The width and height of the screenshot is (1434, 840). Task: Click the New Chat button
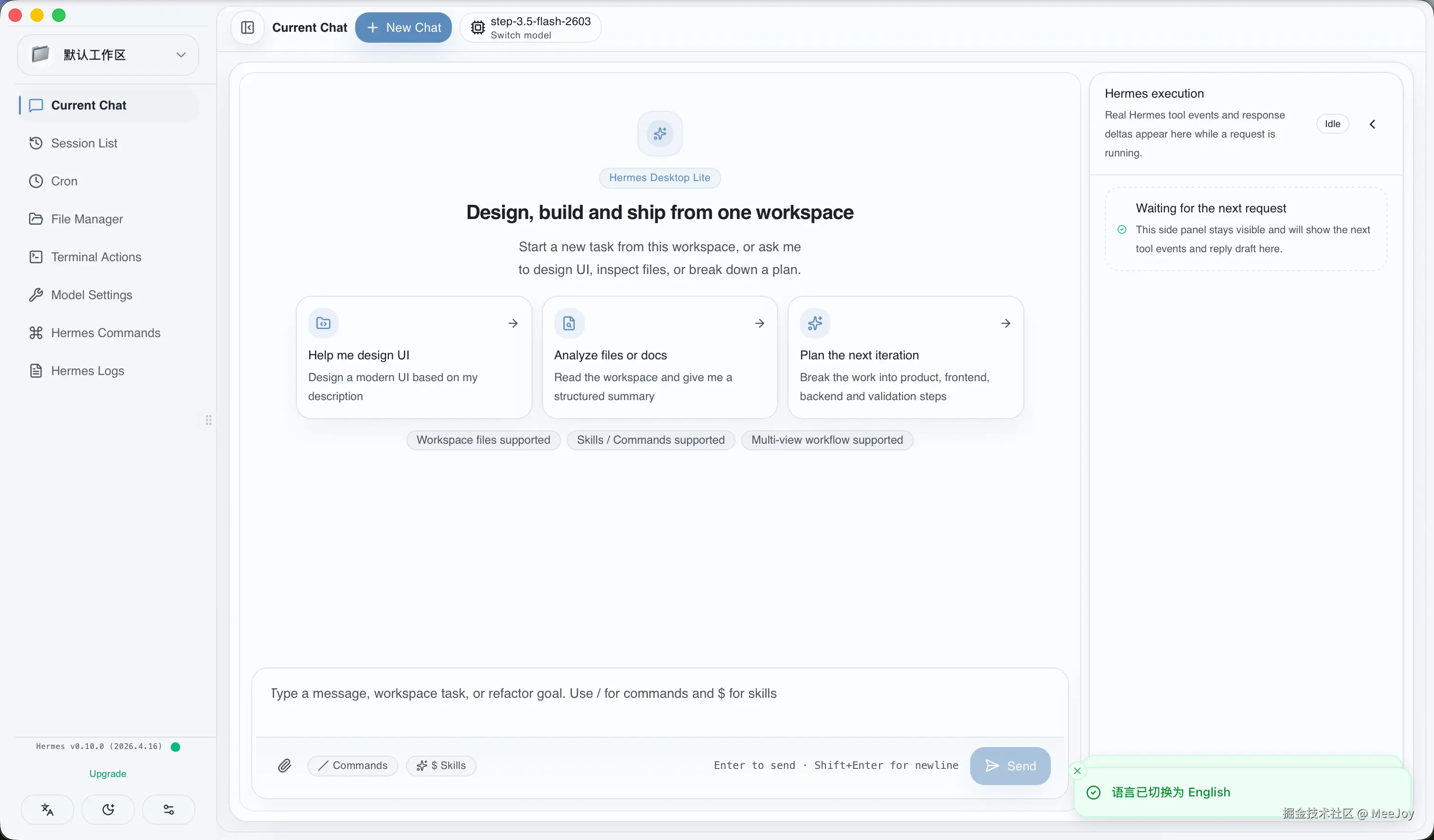404,27
